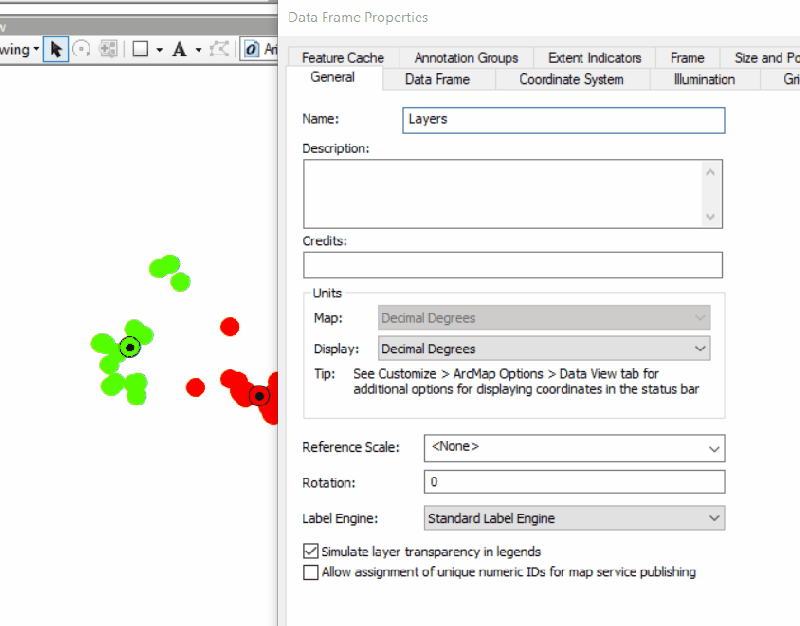Switch to the Coordinate System tab
The height and width of the screenshot is (626, 800).
[572, 79]
